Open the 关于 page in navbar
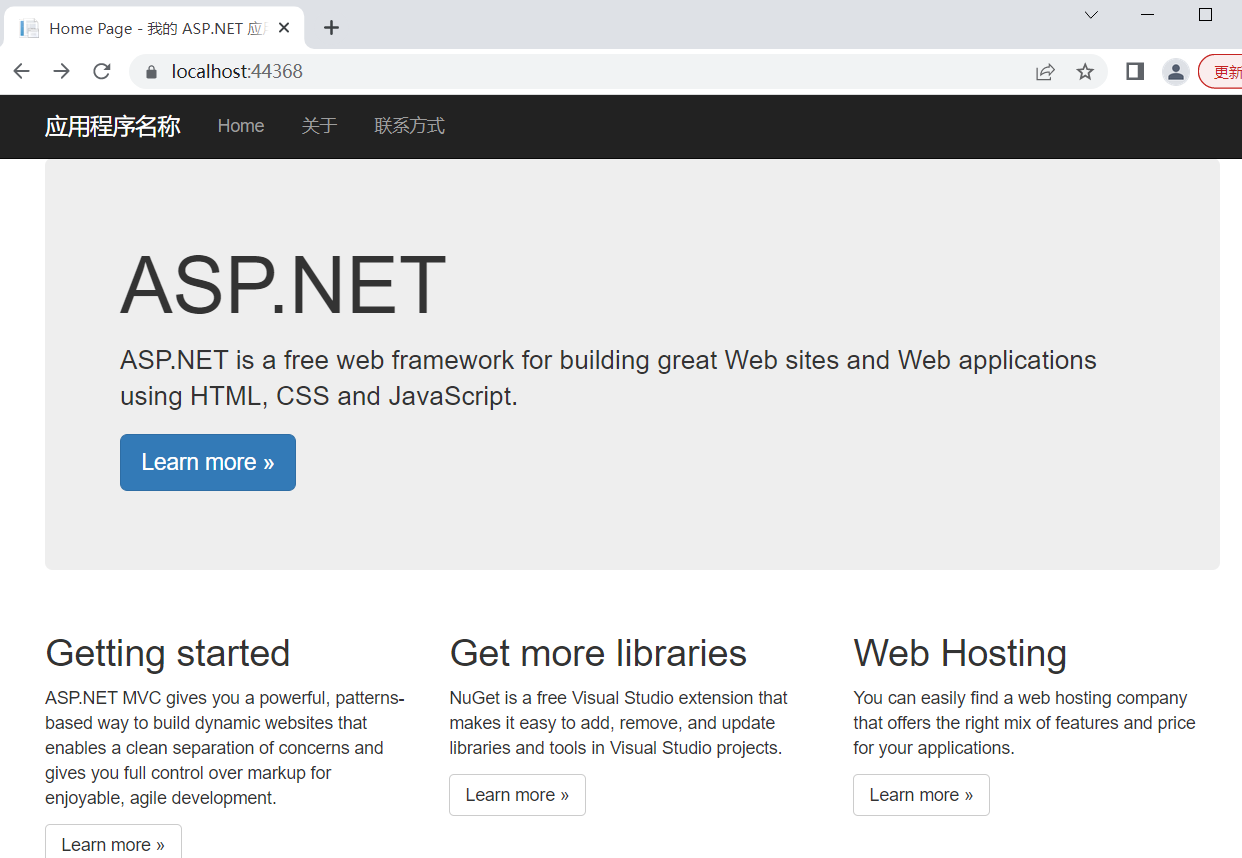 pos(319,126)
